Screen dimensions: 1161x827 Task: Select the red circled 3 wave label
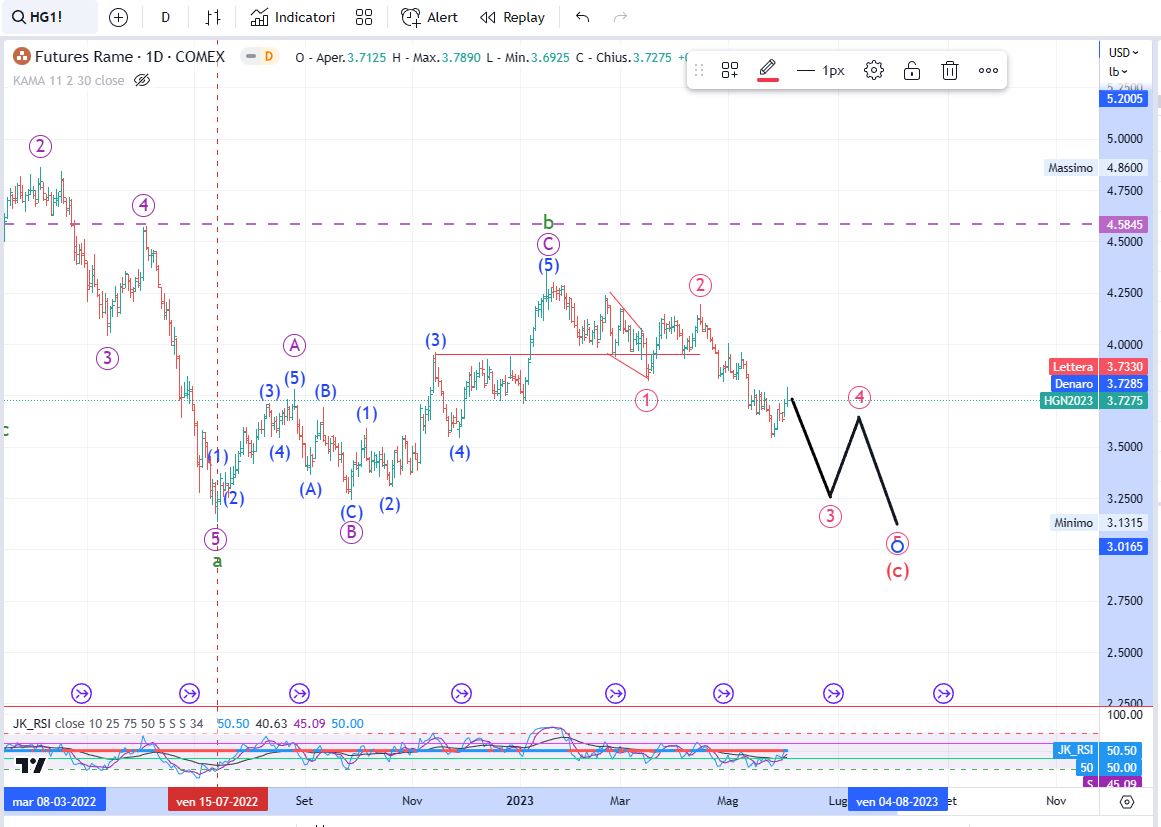830,516
